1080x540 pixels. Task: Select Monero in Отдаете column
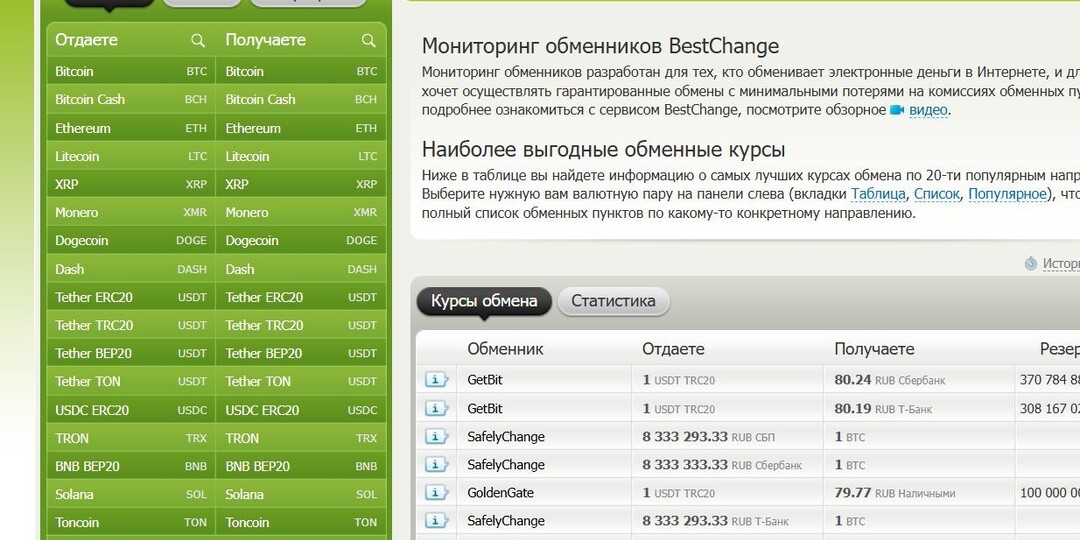(131, 213)
